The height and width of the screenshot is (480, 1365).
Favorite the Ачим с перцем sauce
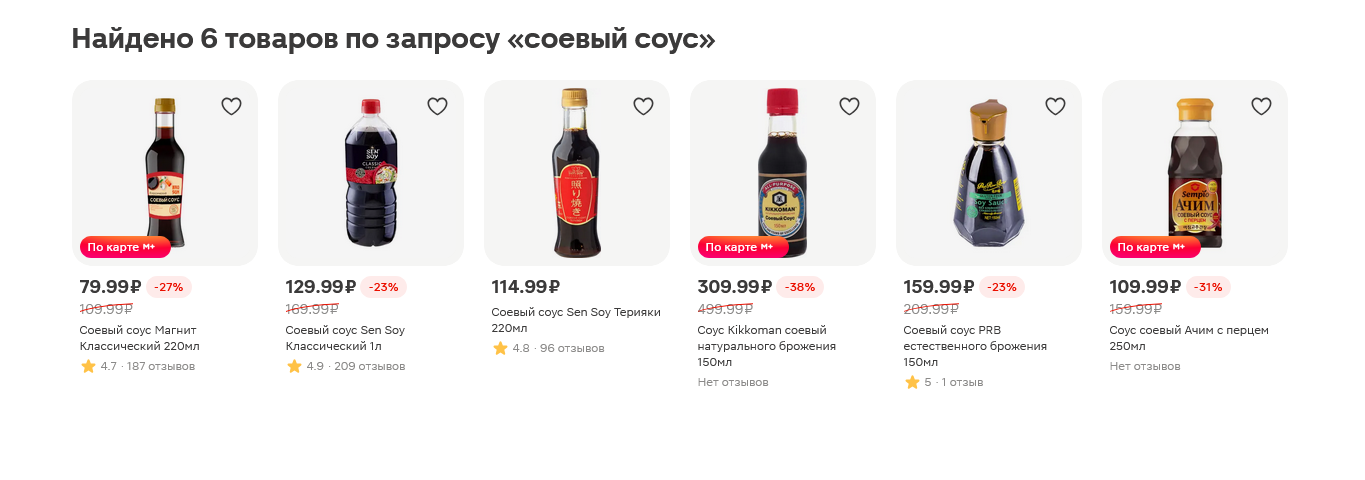[1261, 107]
